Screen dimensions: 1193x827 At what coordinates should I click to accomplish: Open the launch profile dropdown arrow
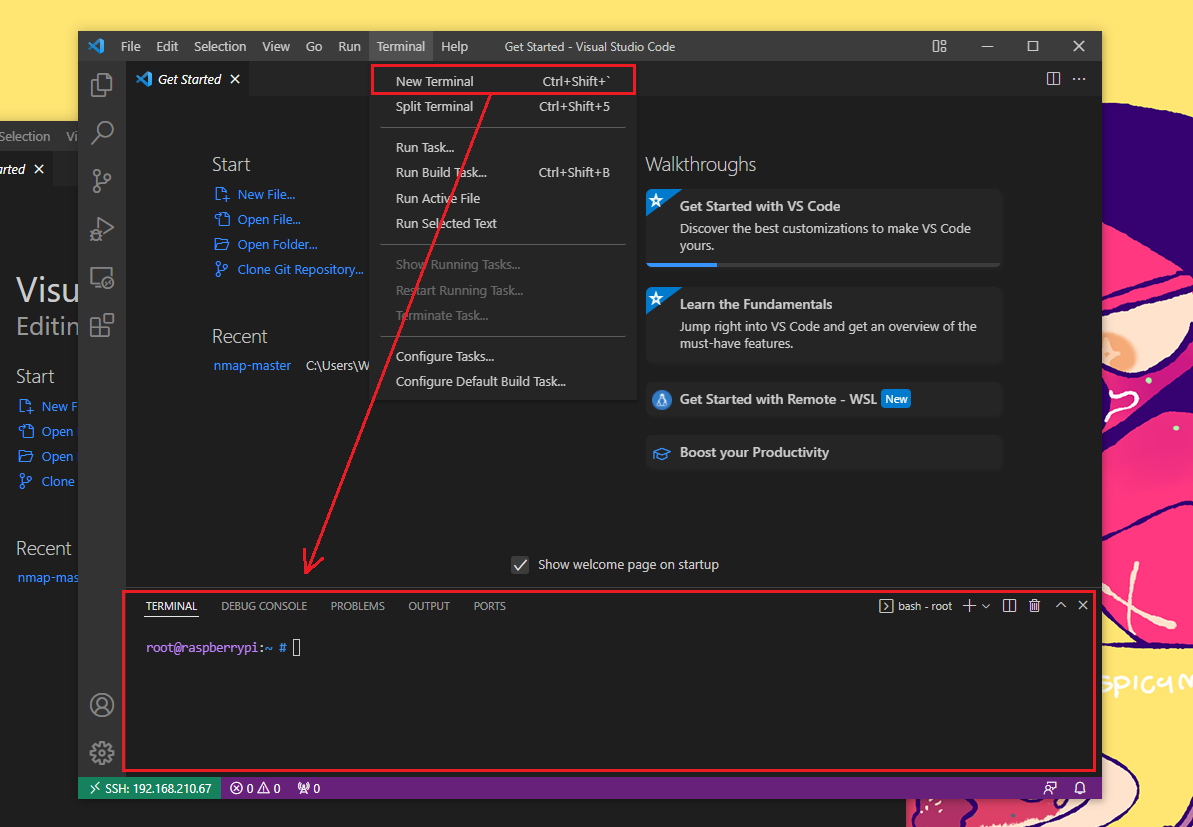point(986,606)
